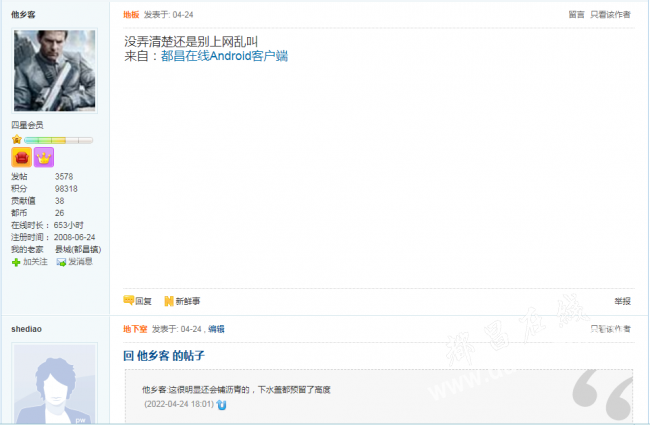Show only this author on 地板 post
Viewport: 650px width, 425px height.
coord(610,15)
